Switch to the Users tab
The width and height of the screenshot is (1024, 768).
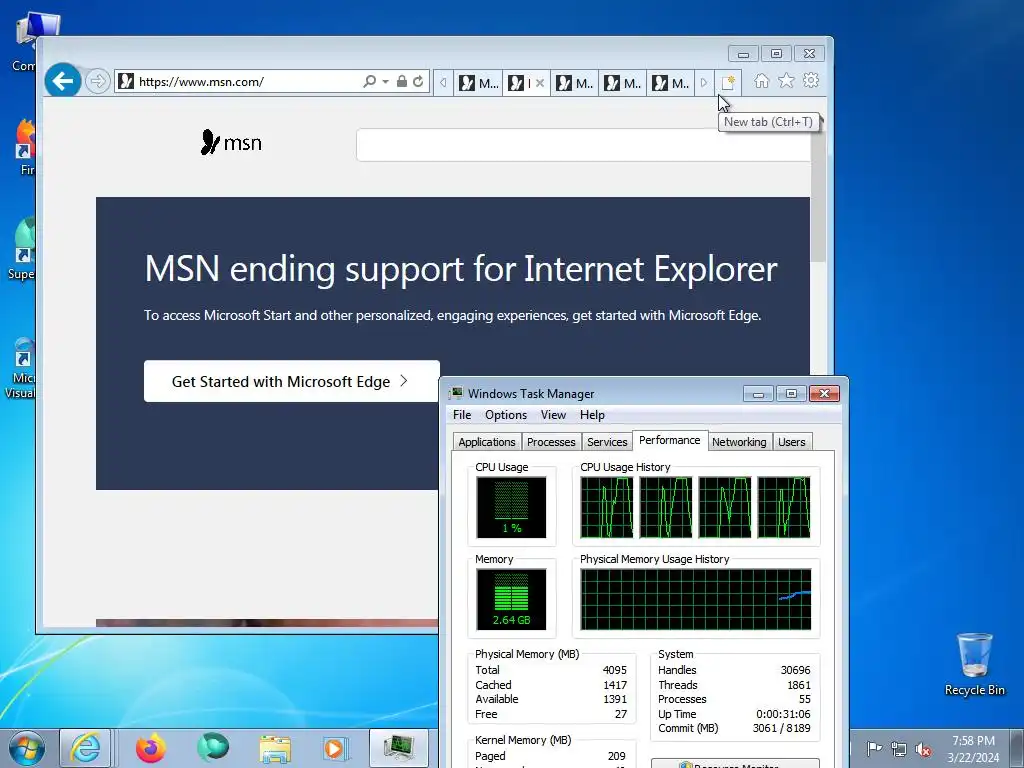click(792, 442)
